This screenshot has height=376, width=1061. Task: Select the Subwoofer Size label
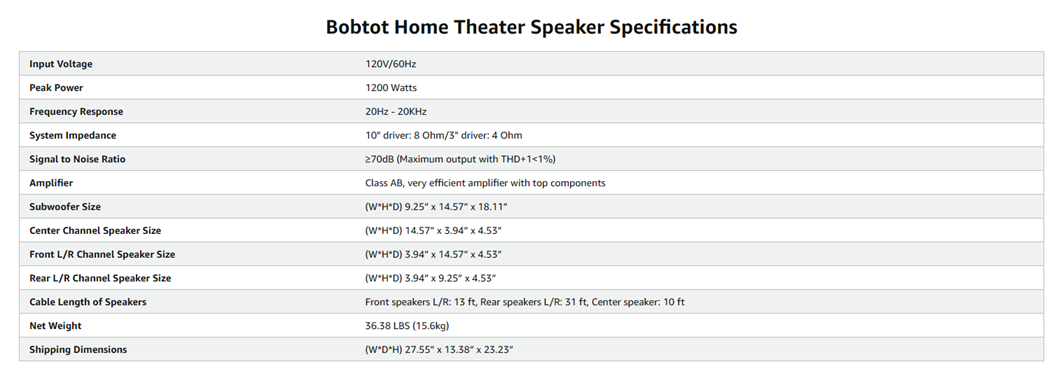click(x=65, y=207)
